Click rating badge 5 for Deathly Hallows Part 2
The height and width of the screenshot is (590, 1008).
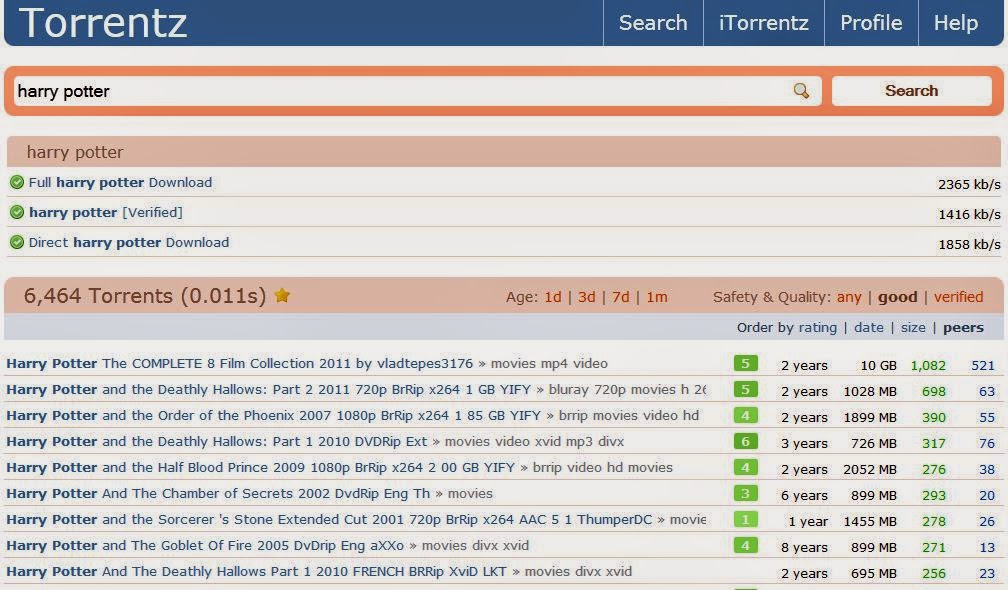(x=746, y=389)
